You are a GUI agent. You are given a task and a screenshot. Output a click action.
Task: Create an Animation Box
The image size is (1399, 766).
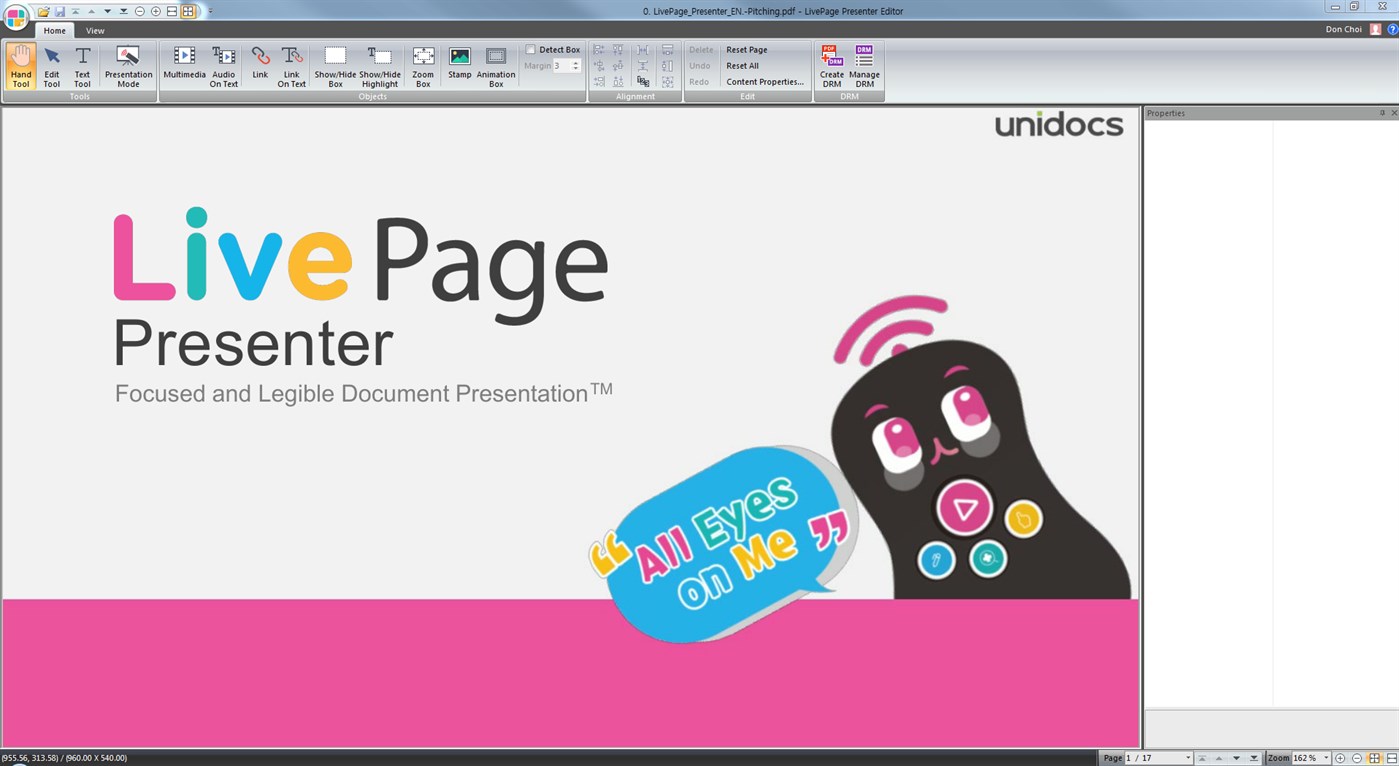click(496, 66)
